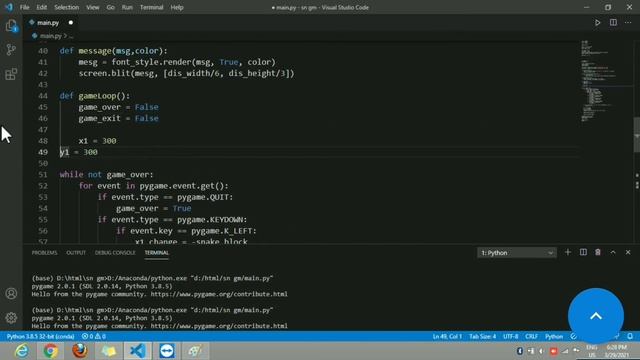Open the Accounts menu icon
Screen dimensions: 640x360
pos(11,293)
